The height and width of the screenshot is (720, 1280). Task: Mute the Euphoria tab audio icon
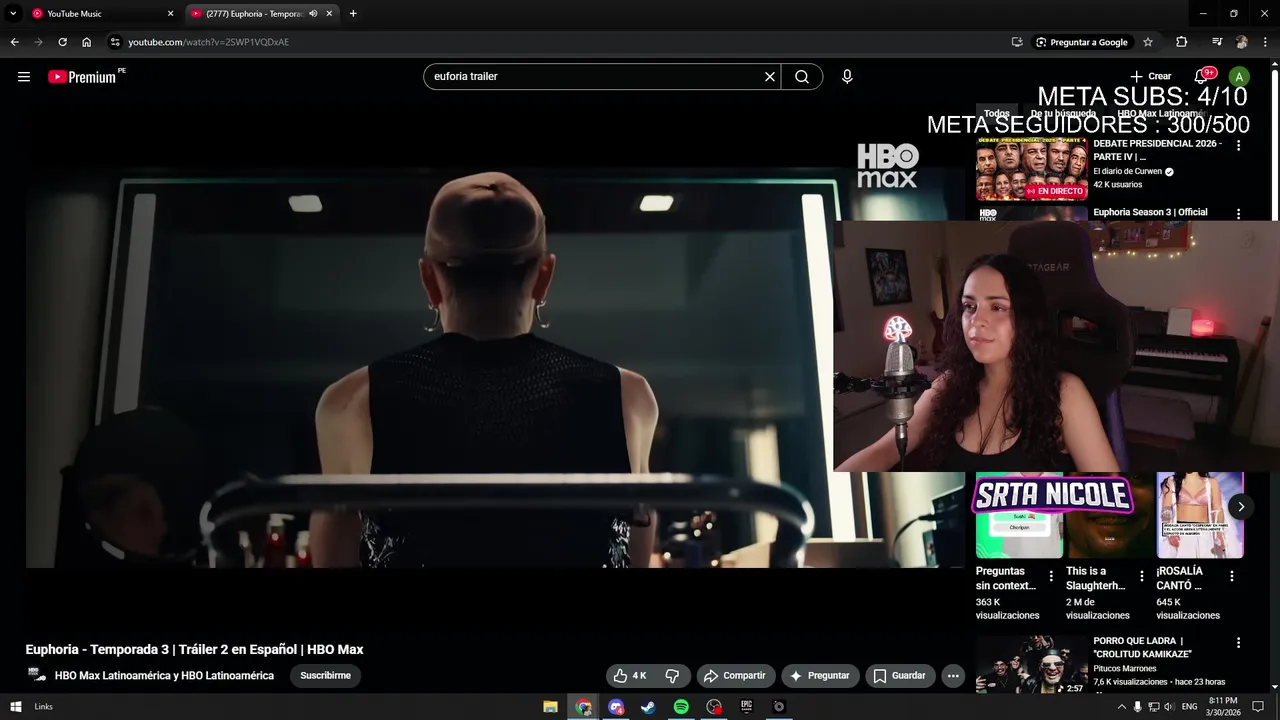(313, 14)
